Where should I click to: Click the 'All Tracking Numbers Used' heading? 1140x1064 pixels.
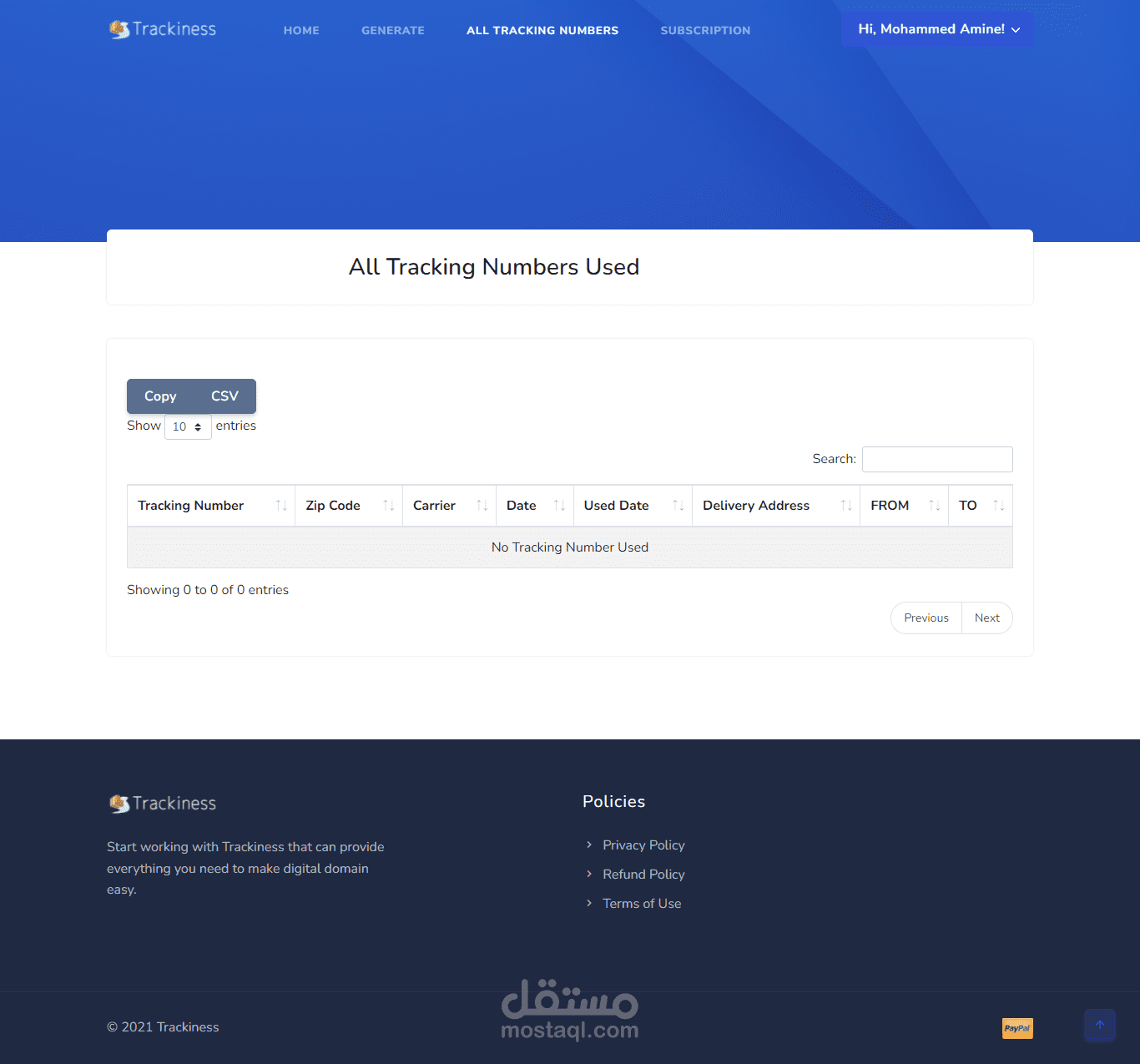[494, 267]
